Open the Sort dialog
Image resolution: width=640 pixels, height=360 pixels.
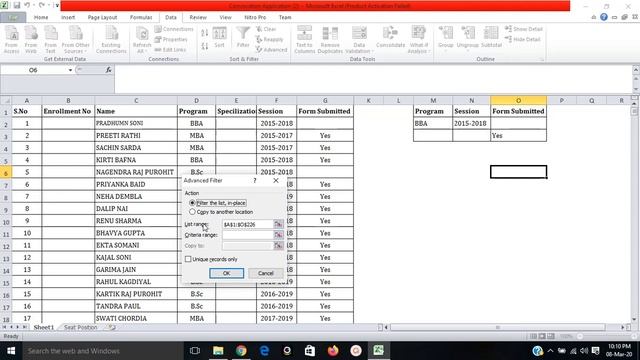click(x=219, y=38)
